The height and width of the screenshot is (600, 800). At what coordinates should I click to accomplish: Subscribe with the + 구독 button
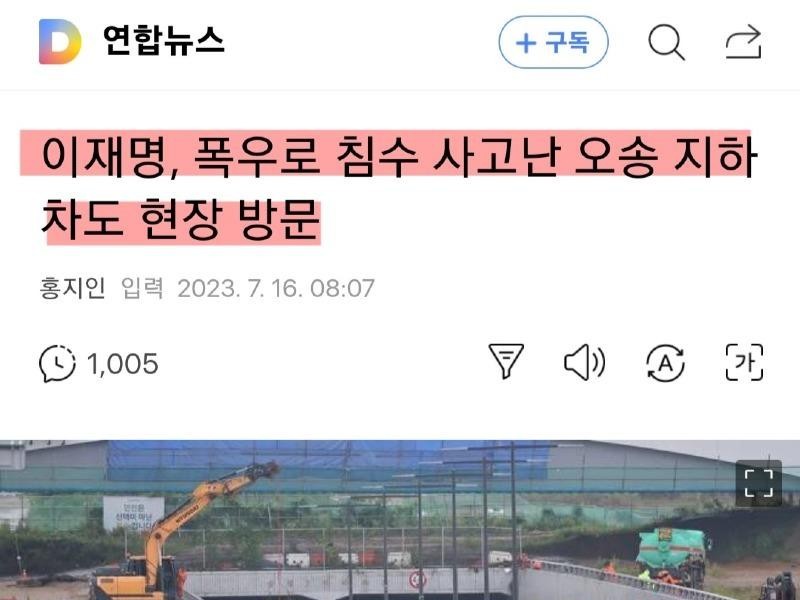553,42
